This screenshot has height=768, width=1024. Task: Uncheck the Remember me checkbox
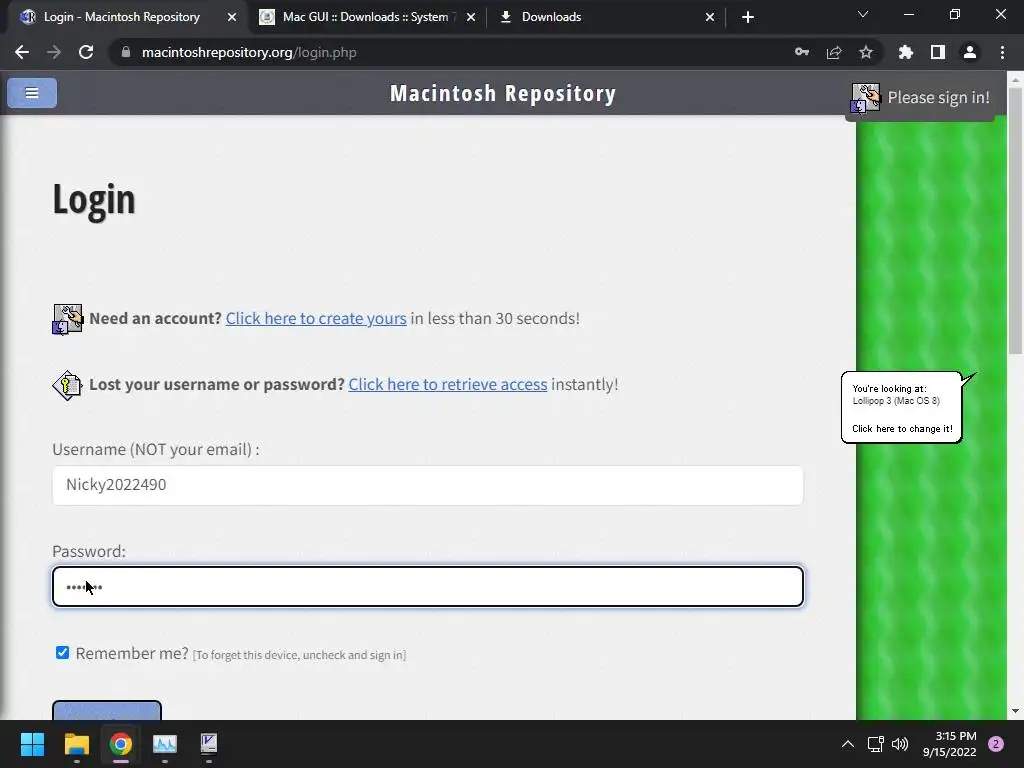click(62, 652)
